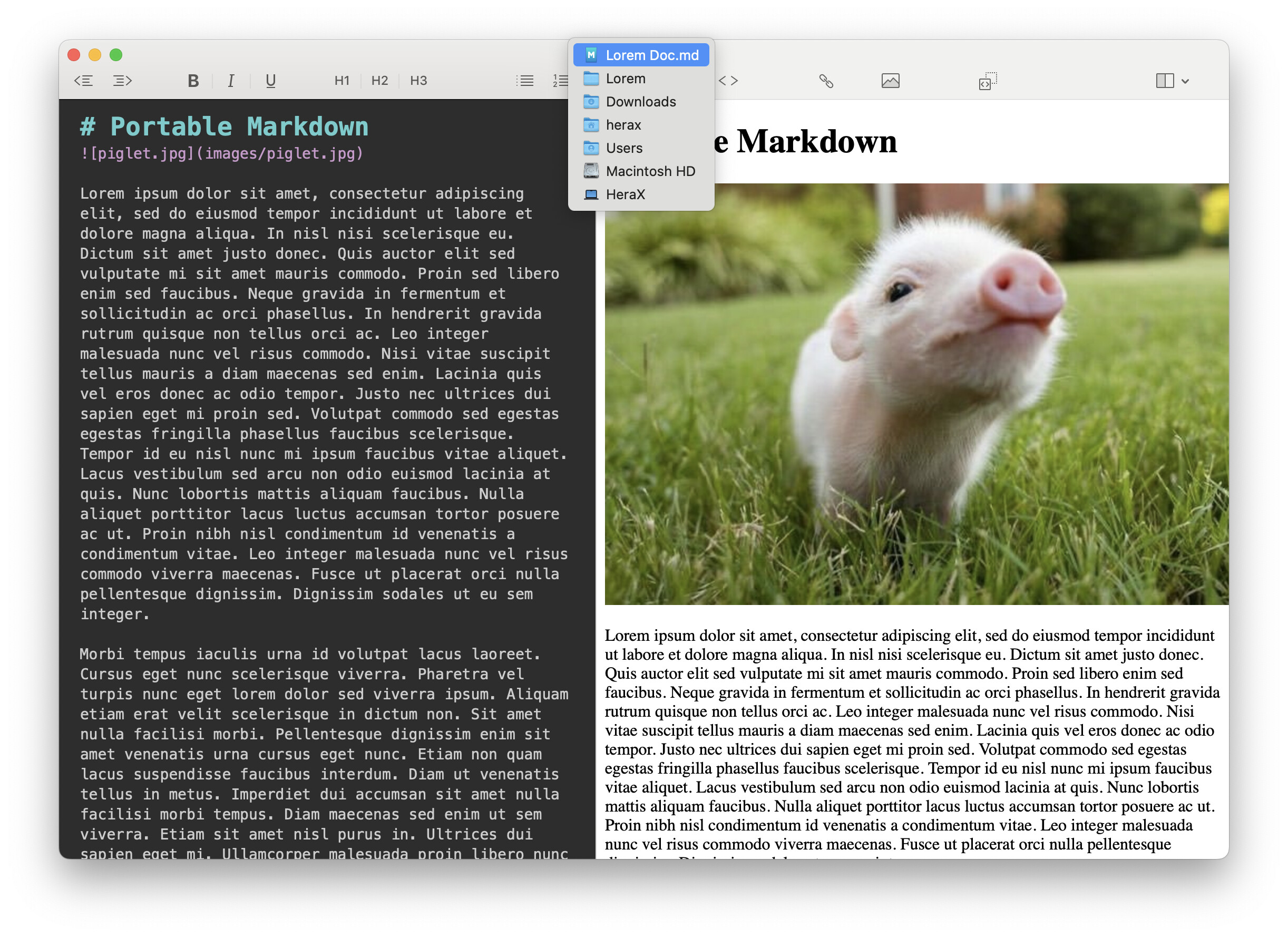Select Lorem Doc.md in path menu
This screenshot has width=1288, height=937.
[x=651, y=55]
